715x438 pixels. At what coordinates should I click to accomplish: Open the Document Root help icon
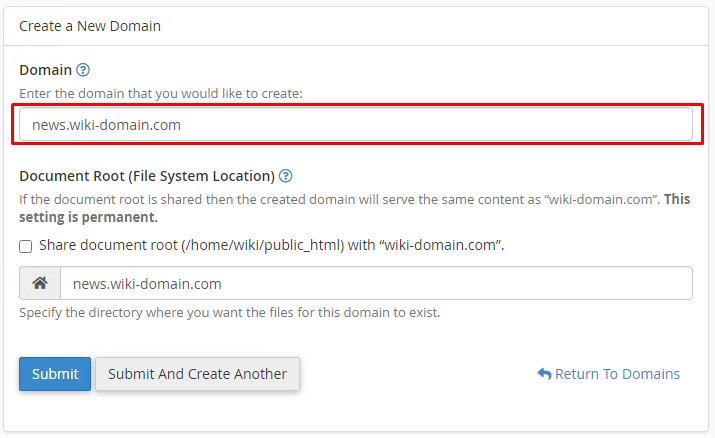click(285, 176)
